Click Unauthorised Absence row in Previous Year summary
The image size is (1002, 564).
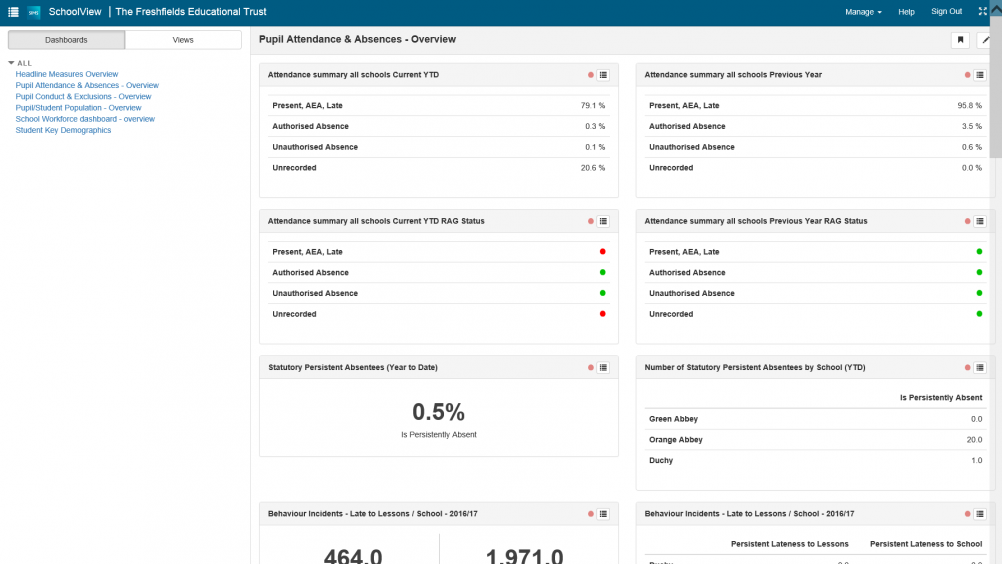pos(815,147)
